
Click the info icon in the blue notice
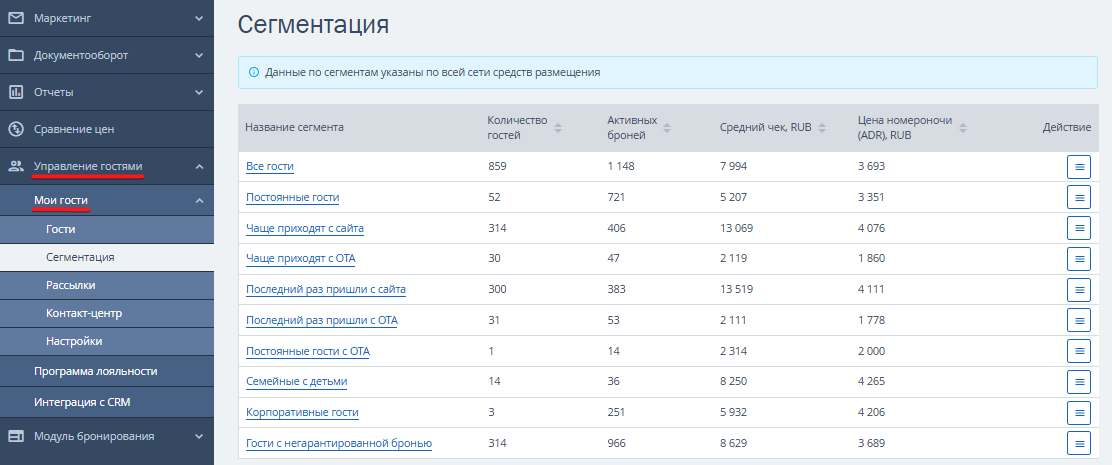pos(254,72)
